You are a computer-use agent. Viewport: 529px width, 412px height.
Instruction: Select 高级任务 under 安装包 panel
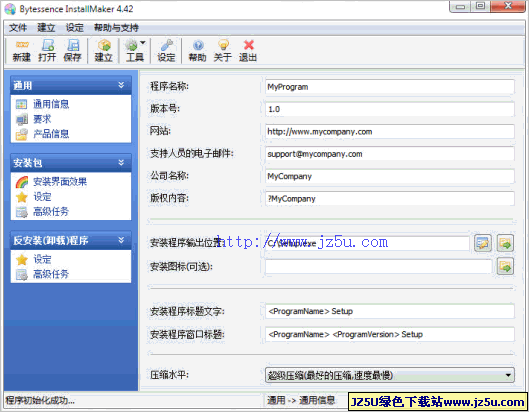[51, 211]
